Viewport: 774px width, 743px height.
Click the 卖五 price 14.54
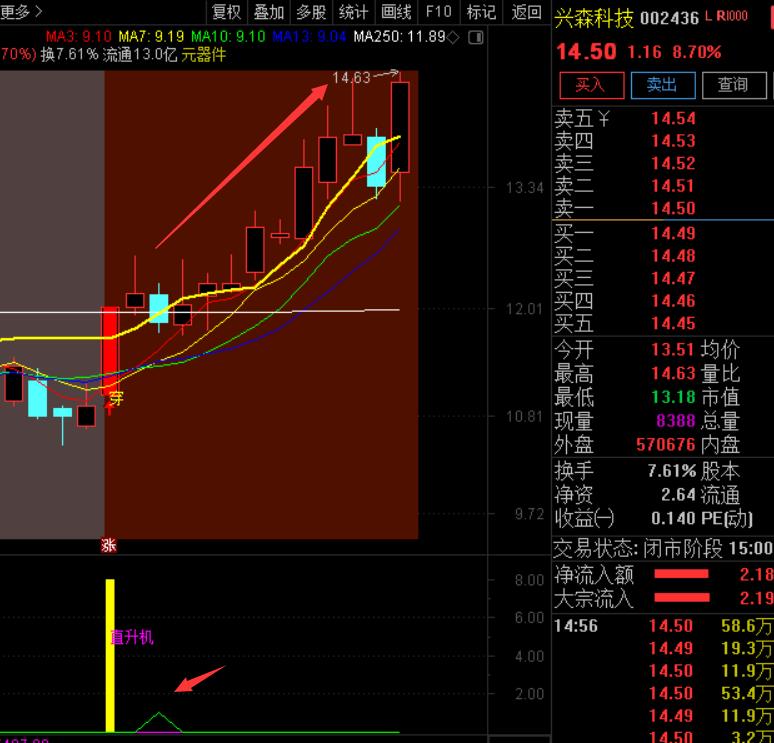point(673,118)
